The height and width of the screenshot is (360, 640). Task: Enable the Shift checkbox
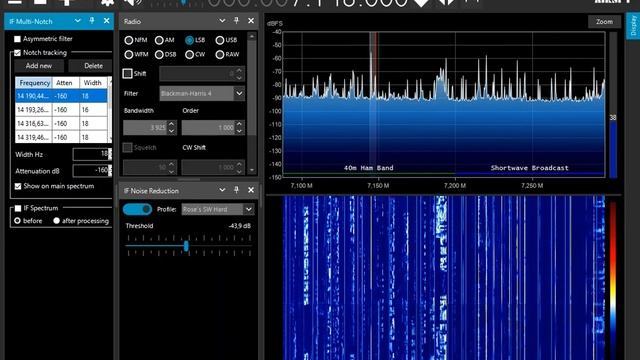127,73
